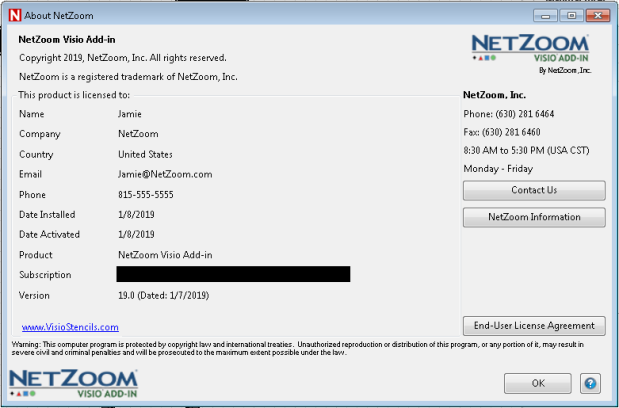Click the Date Activated value 1/8/2019
This screenshot has width=619, height=408.
136,234
